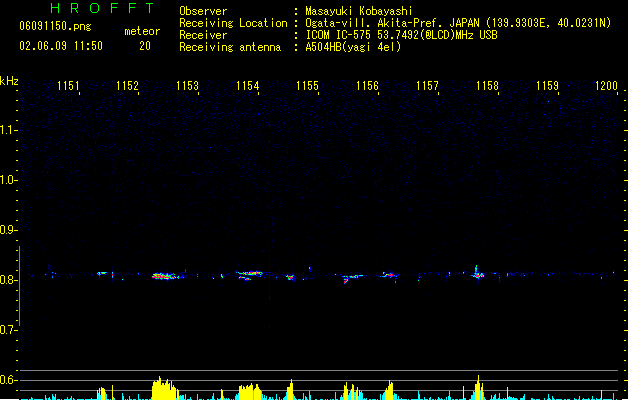
Task: Click the 1157 time axis label
Action: (427, 86)
